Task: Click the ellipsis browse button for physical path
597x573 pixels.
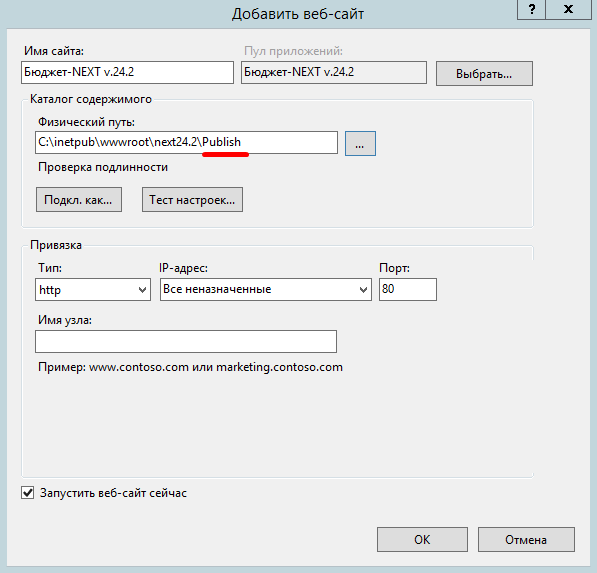Action: [360, 143]
